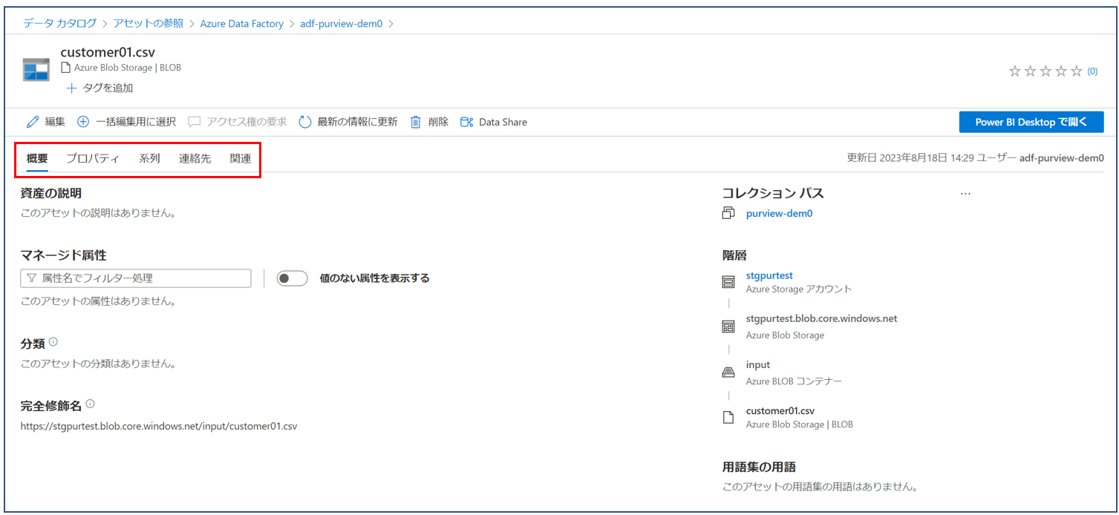Rate the asset with the third star
Viewport: 1119px width, 515px height.
click(1045, 71)
